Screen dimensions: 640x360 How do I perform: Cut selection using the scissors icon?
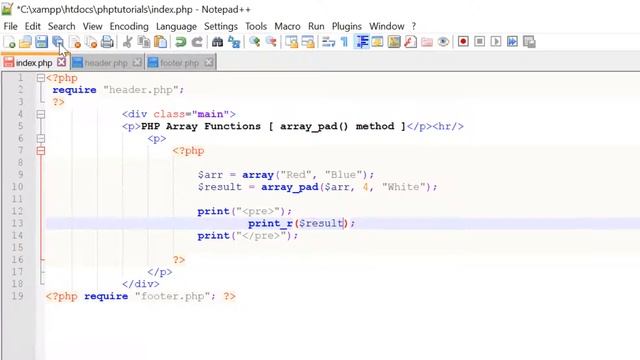(x=127, y=42)
